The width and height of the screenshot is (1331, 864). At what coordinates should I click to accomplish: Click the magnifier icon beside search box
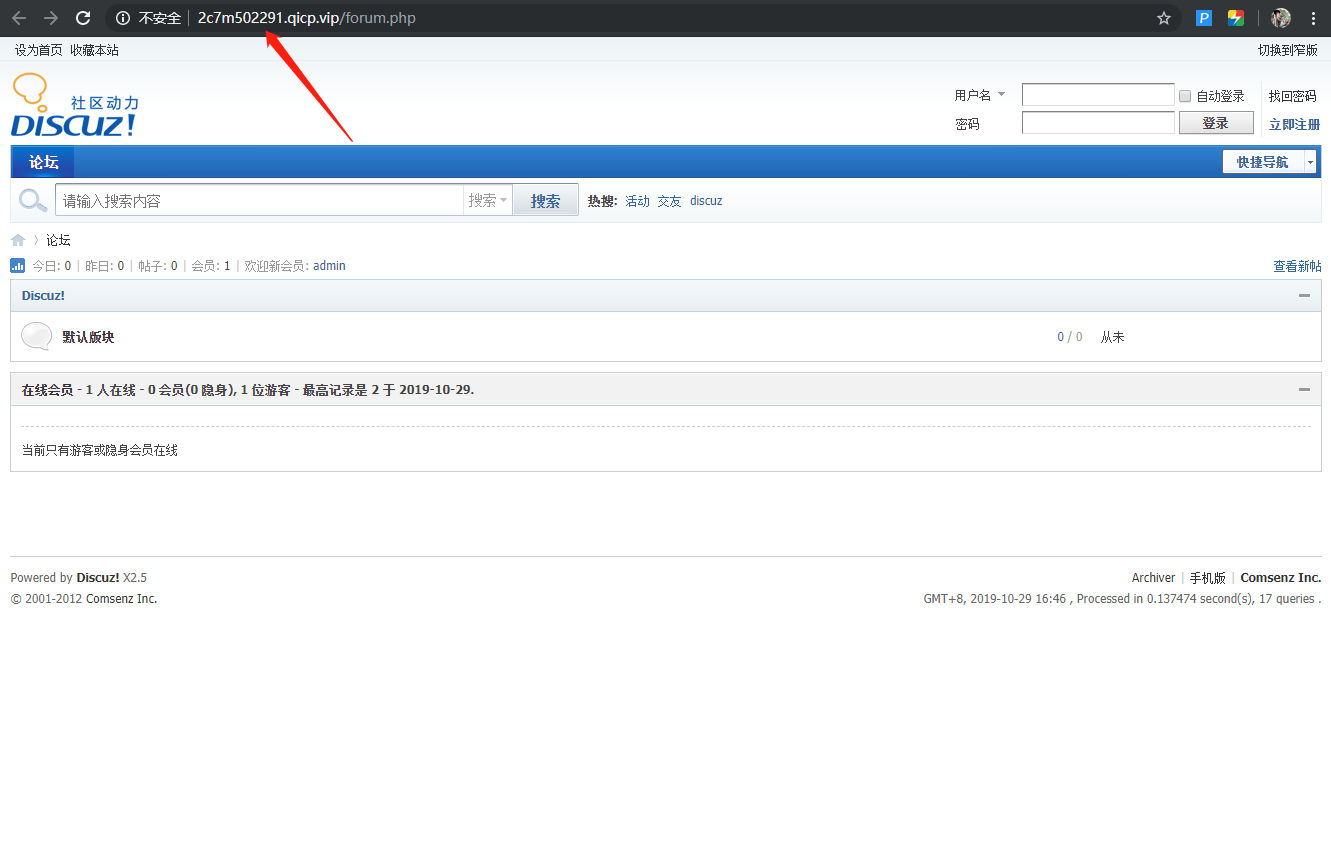pyautogui.click(x=34, y=200)
